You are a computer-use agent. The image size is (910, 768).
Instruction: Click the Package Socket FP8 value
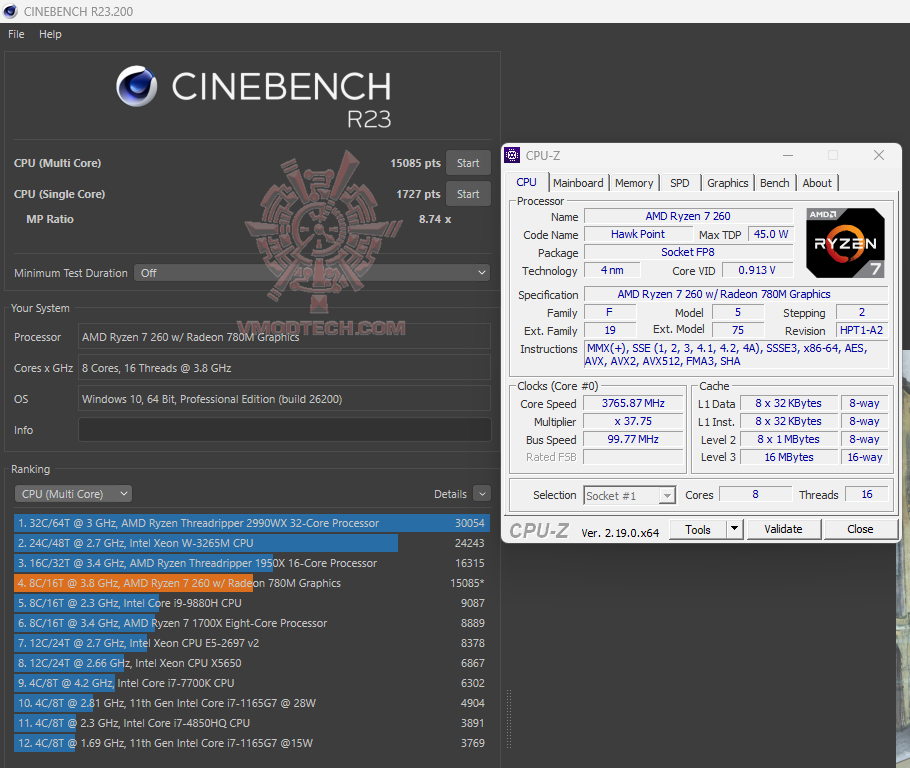pyautogui.click(x=688, y=252)
